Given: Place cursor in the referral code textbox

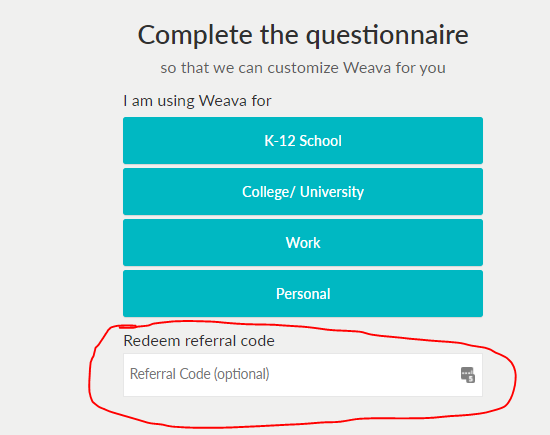Looking at the screenshot, I should (x=303, y=375).
